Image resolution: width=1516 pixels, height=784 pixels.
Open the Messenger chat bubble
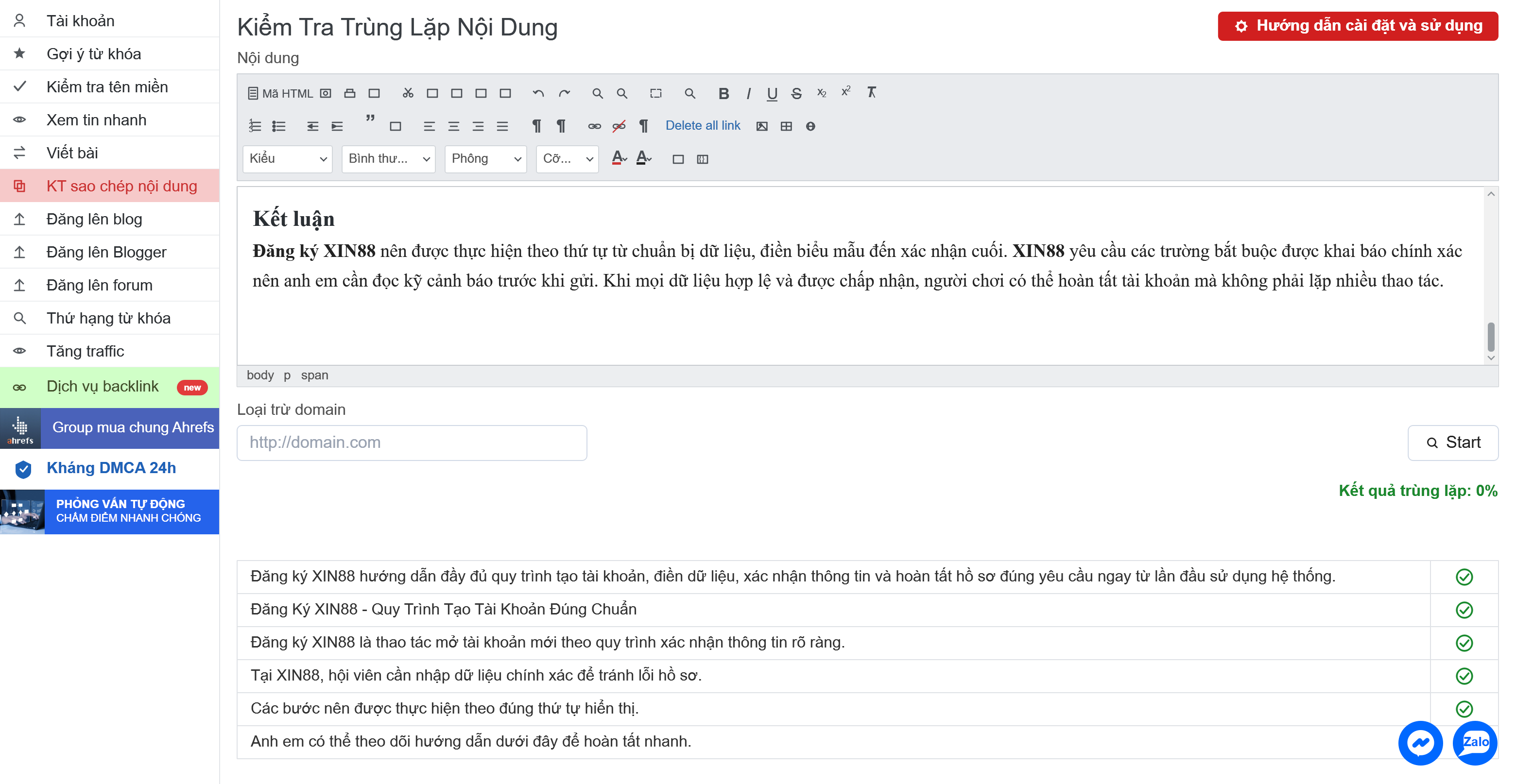click(1420, 742)
